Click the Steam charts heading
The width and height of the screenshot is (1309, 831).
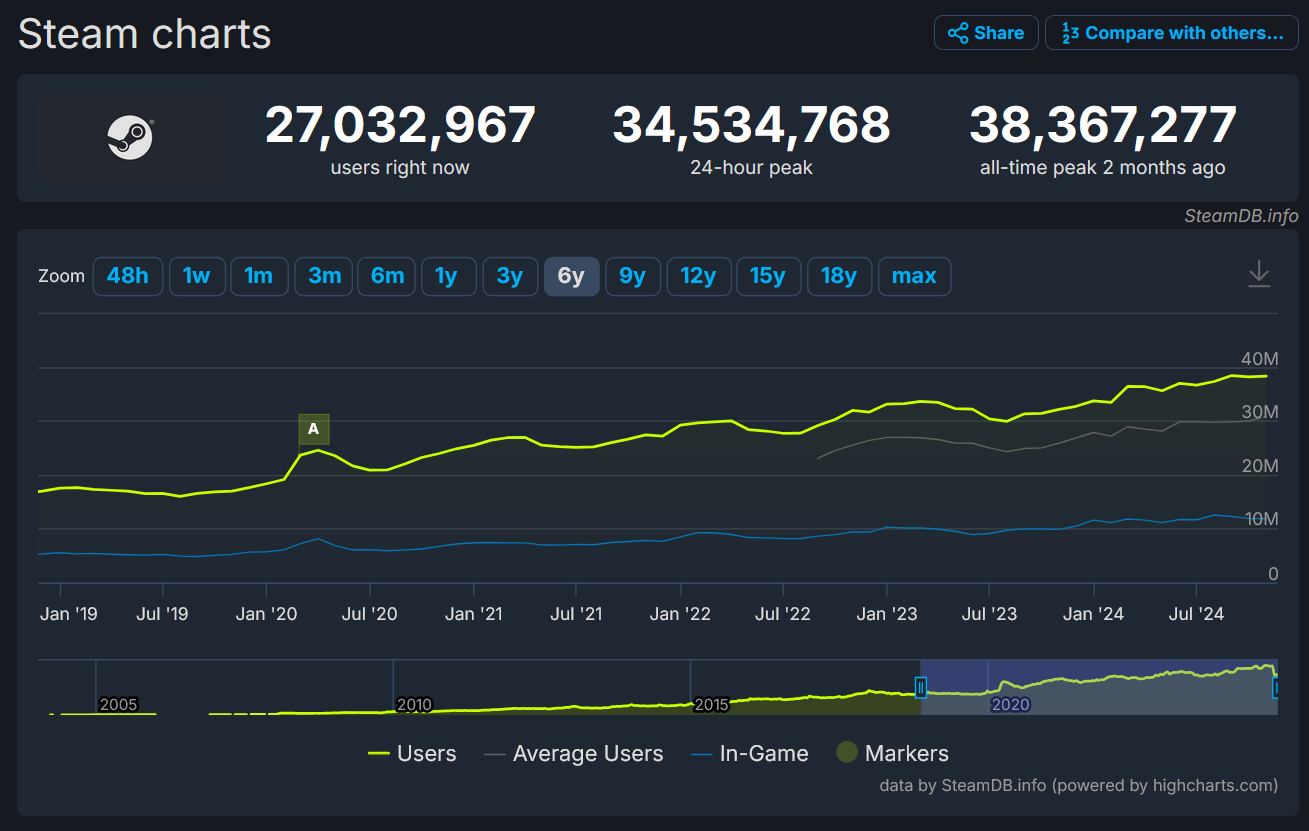coord(145,34)
